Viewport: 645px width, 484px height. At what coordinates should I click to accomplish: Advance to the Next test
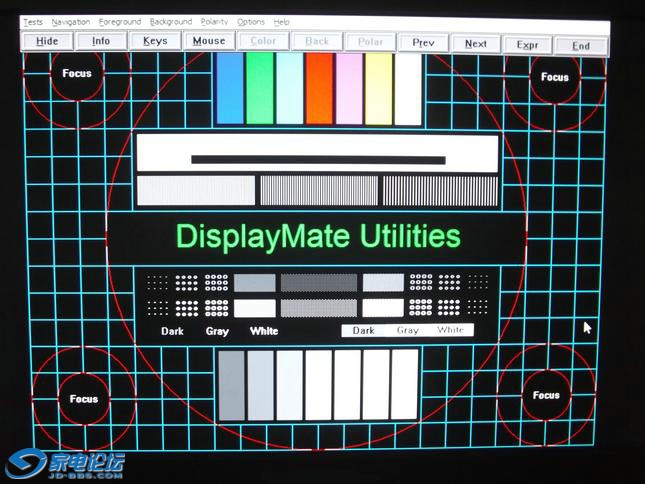coord(476,44)
